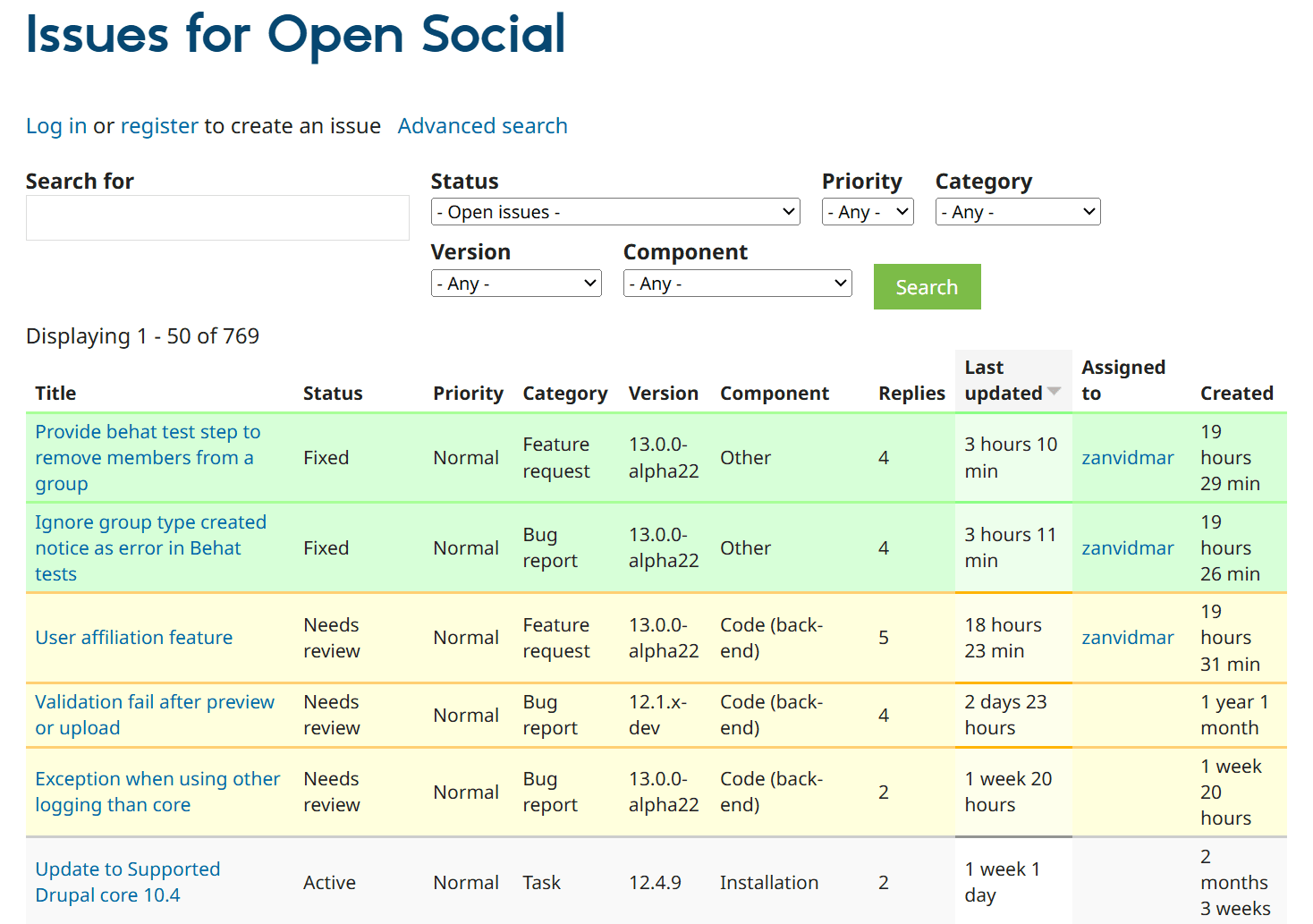Open the Status dropdown filter
Viewport: 1313px width, 924px height.
click(614, 212)
